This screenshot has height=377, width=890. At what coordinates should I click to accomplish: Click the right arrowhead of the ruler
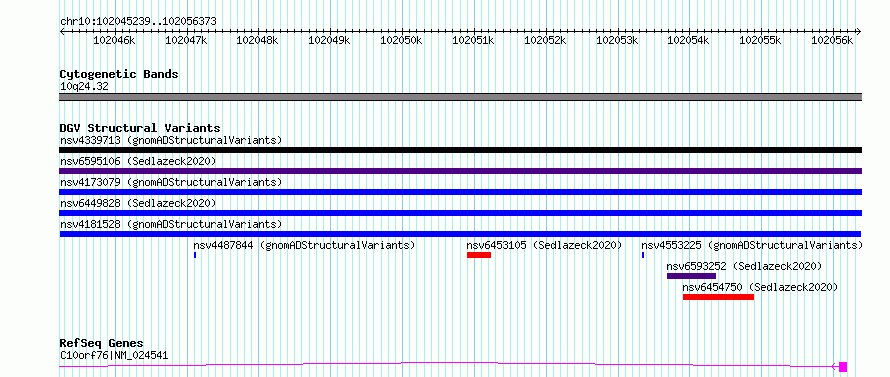859,32
